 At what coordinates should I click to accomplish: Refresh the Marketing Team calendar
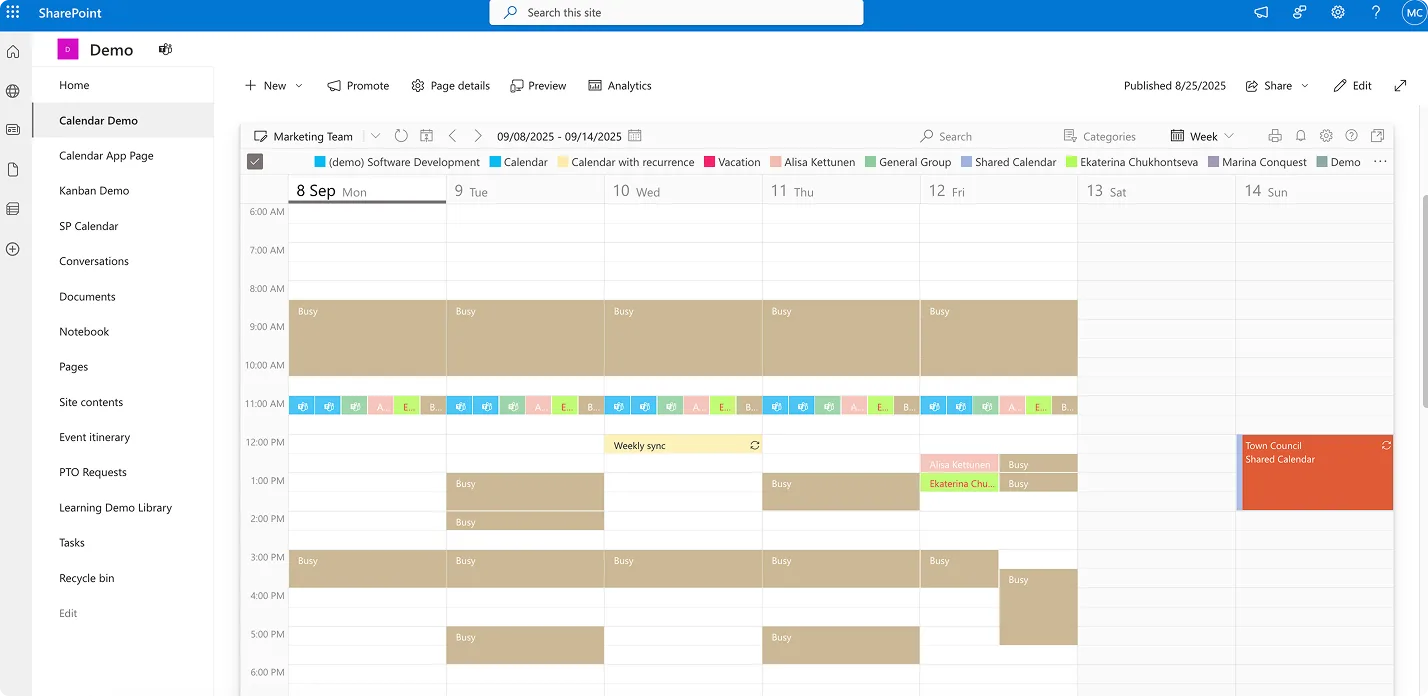(x=400, y=136)
